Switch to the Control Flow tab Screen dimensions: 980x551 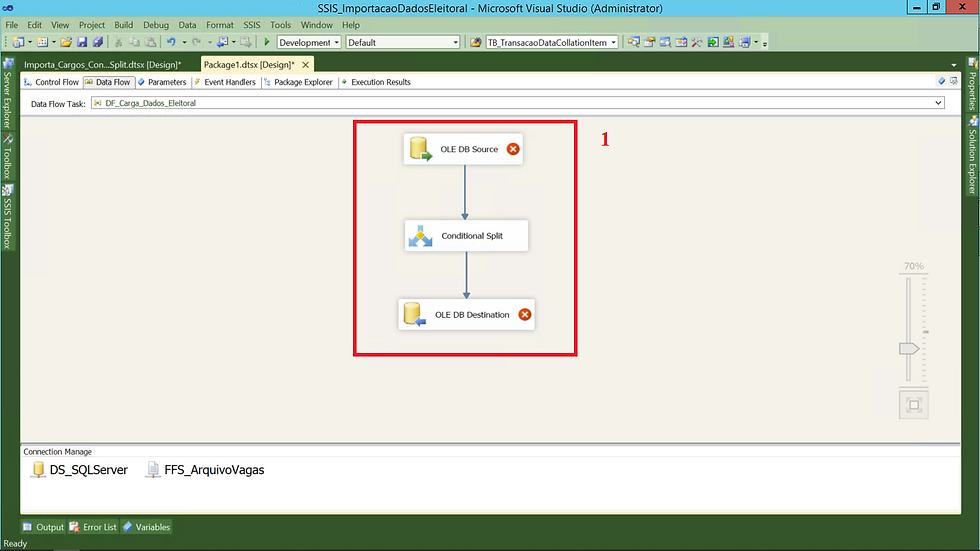(x=51, y=82)
